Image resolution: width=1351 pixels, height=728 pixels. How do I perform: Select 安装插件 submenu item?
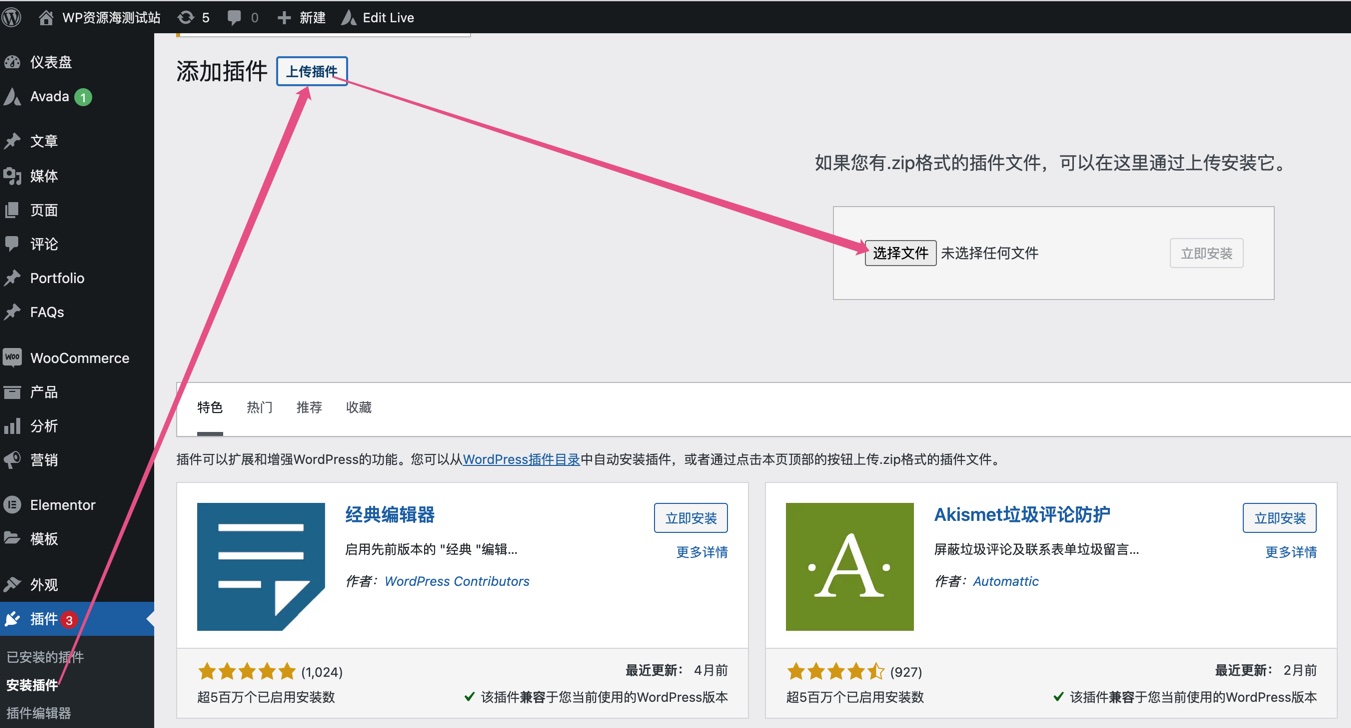32,685
